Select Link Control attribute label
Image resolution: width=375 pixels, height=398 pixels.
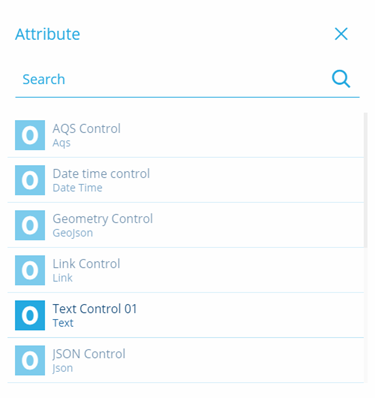[86, 264]
